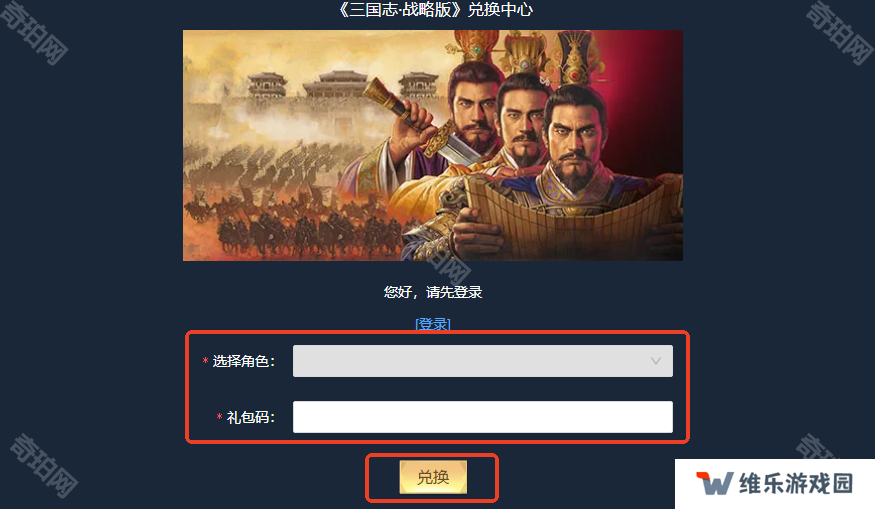Click the 您好，请先登录 prompt text

pyautogui.click(x=433, y=292)
